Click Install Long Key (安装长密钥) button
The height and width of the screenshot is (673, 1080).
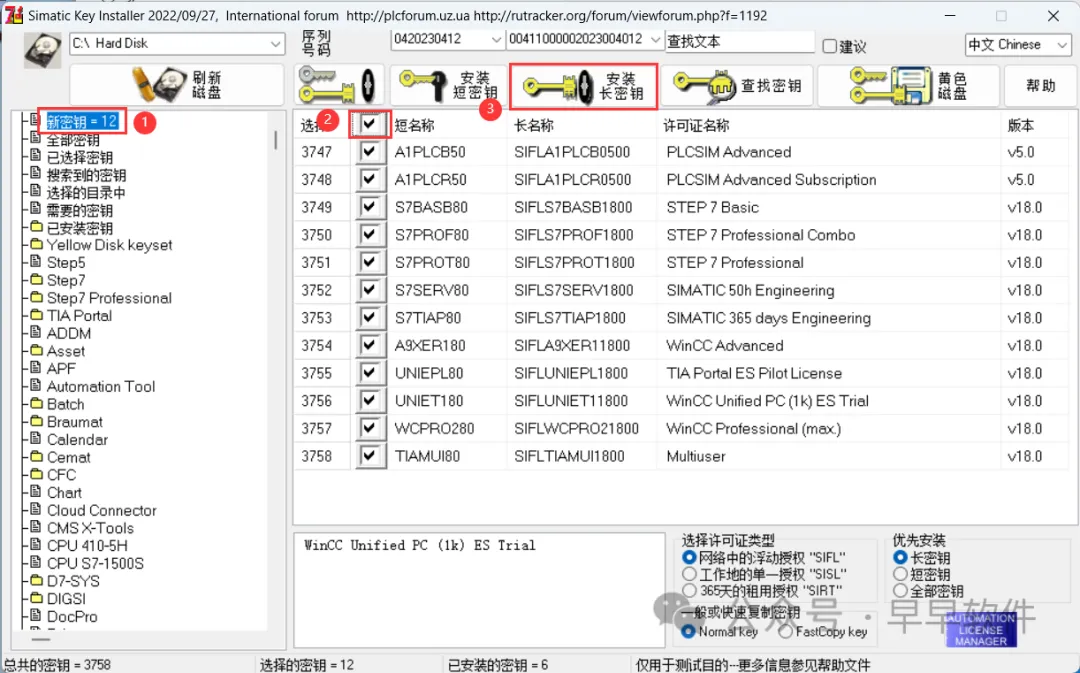(583, 86)
